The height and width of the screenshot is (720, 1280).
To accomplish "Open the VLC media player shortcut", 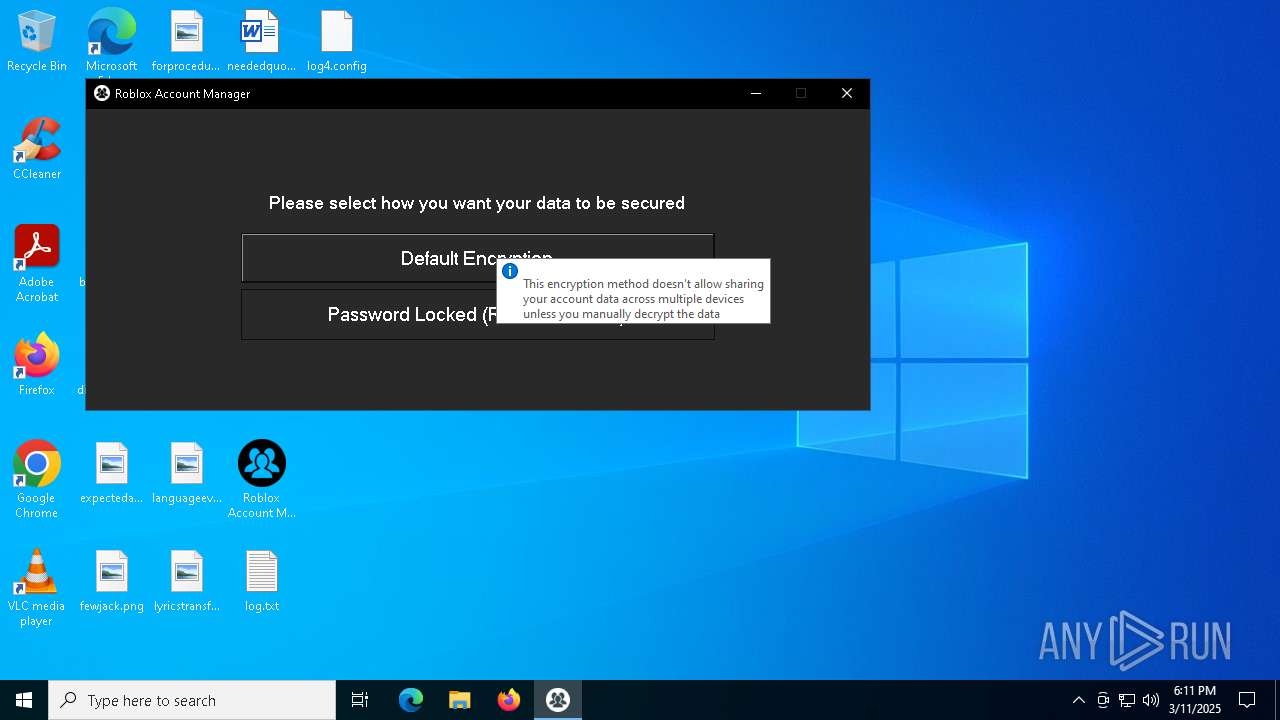I will [x=37, y=588].
